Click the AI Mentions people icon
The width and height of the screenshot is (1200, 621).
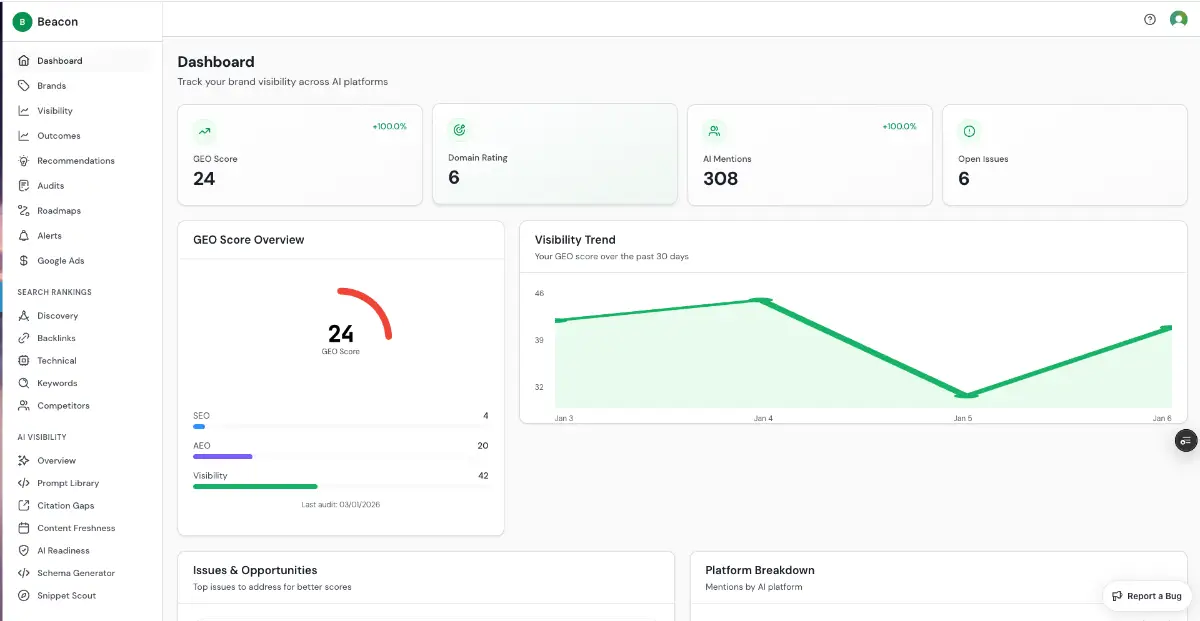pos(714,130)
